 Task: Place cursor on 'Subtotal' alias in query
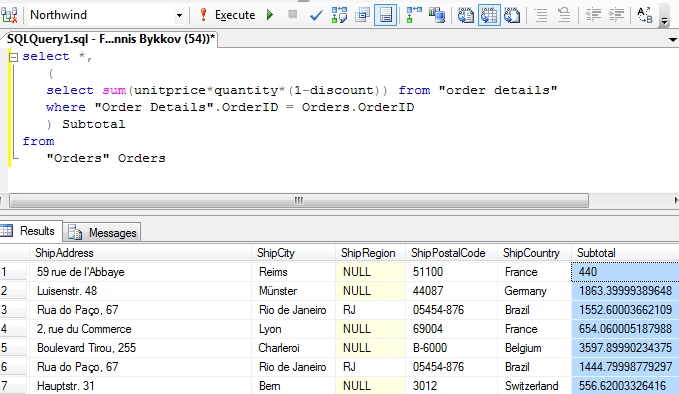coord(94,124)
